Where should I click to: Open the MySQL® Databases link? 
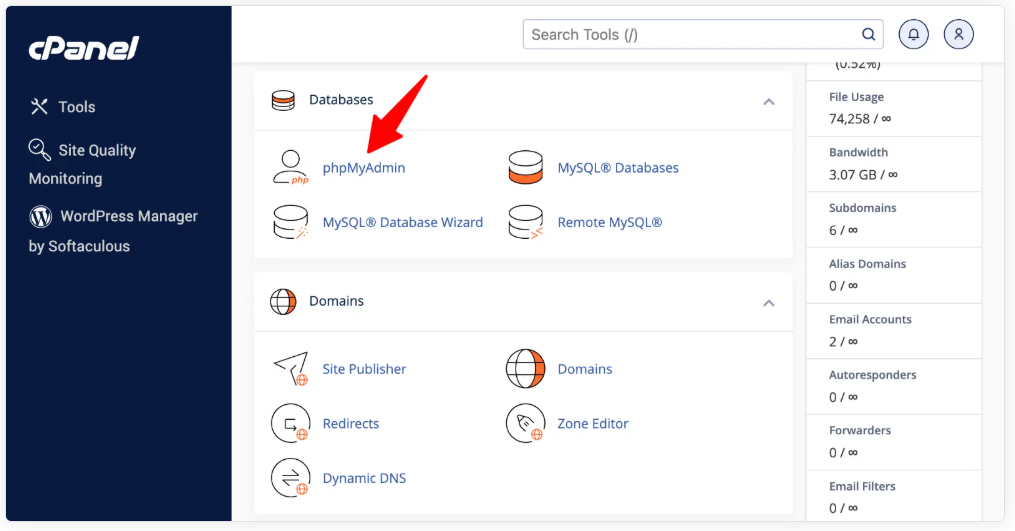point(618,168)
